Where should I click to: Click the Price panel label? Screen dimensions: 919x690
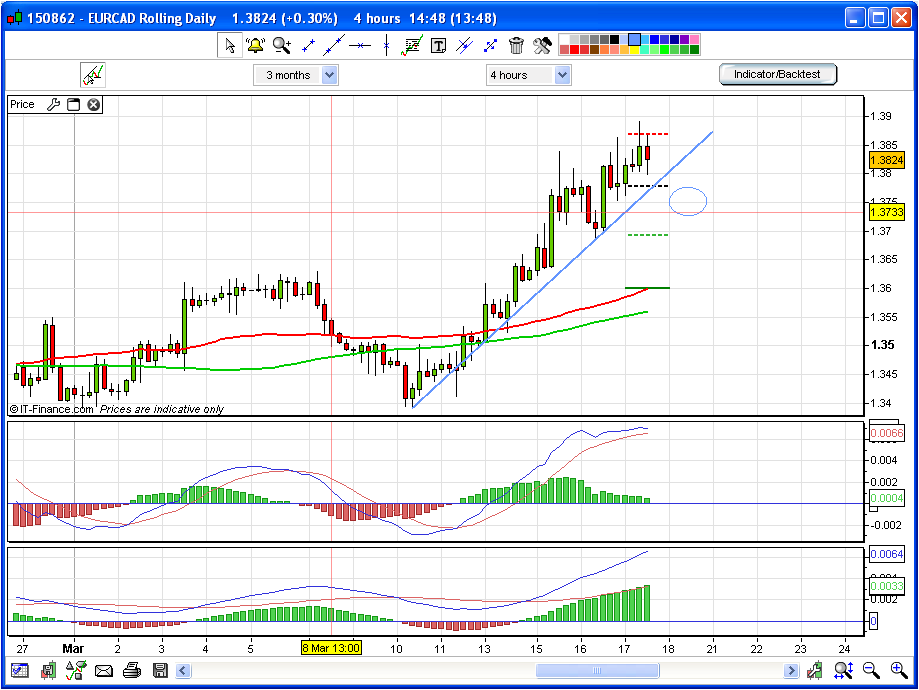22,104
